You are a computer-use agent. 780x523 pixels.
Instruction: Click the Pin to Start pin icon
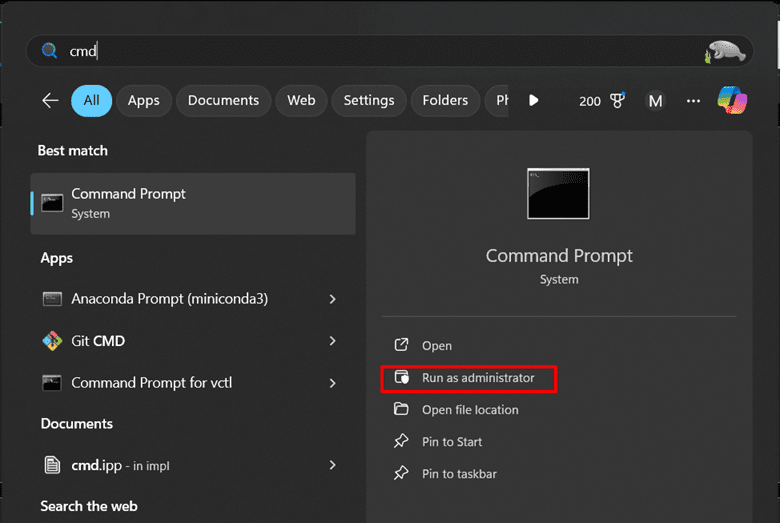(401, 441)
